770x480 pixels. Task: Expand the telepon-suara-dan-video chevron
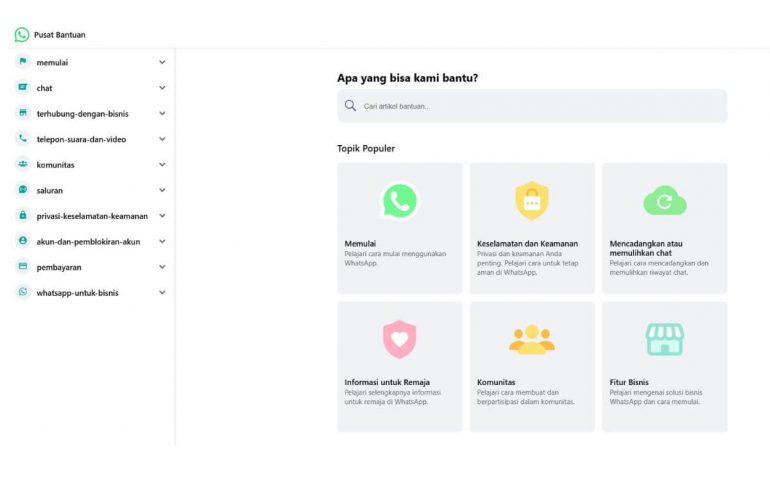pos(162,139)
